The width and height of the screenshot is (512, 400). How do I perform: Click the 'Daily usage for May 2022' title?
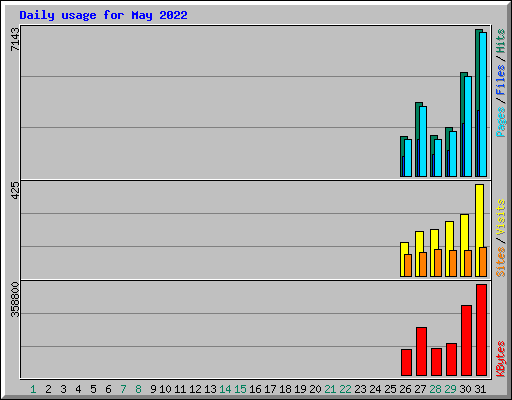(103, 15)
